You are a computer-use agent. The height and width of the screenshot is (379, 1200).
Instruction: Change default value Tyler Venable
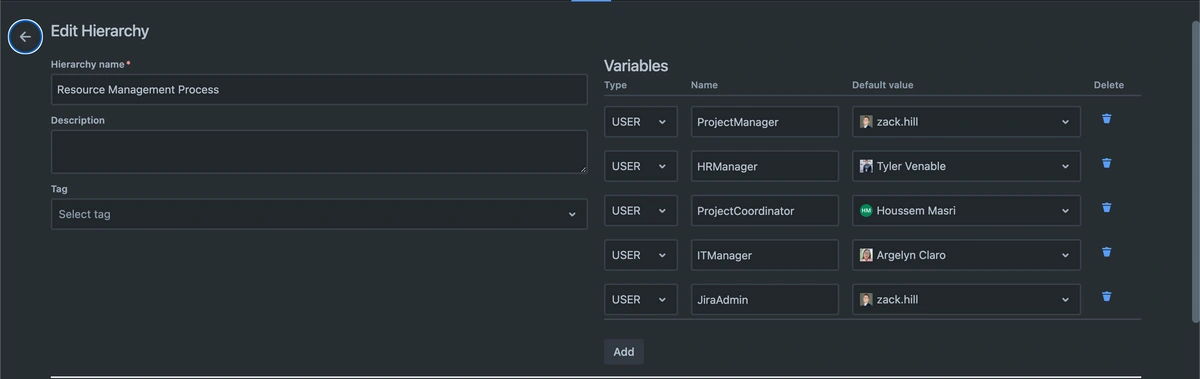tap(966, 166)
